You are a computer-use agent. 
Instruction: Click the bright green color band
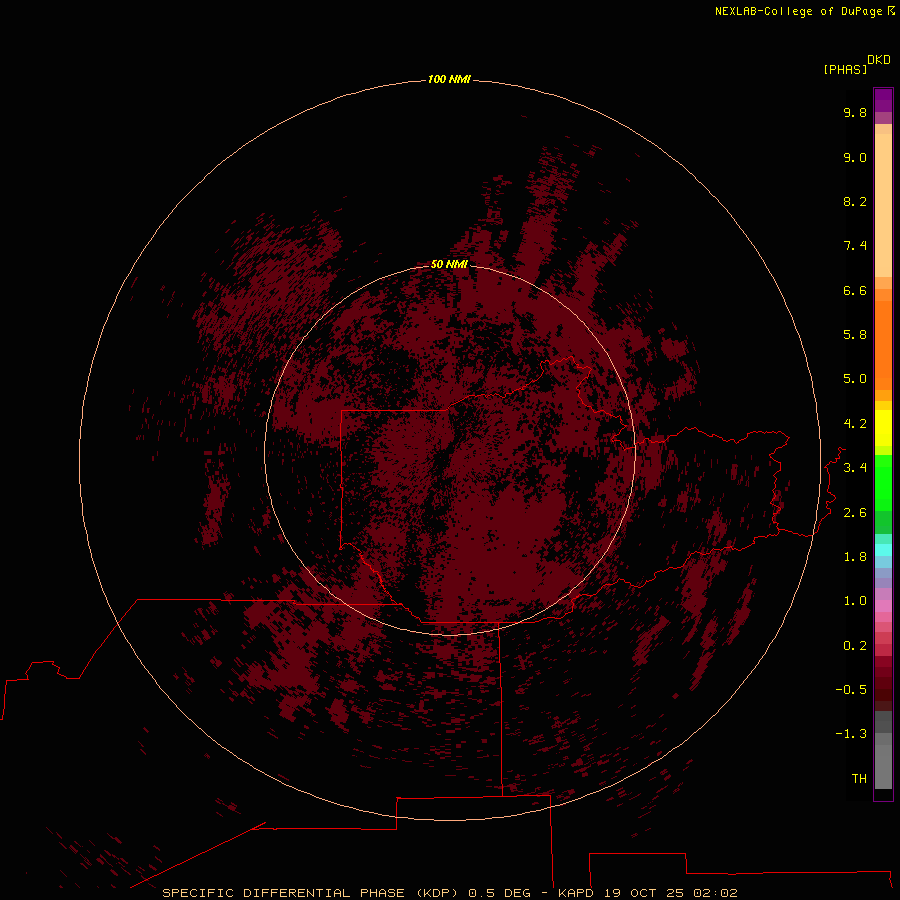coord(883,482)
